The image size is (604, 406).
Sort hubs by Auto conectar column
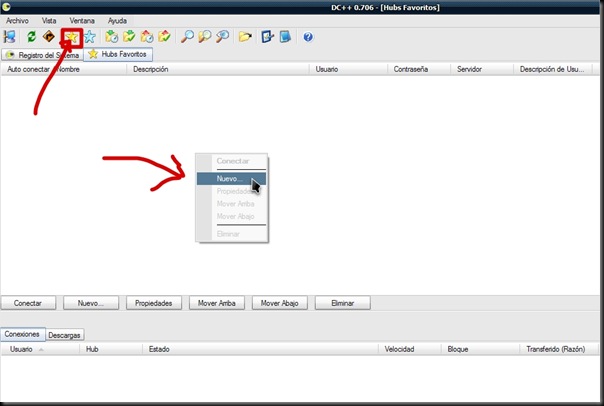[x=28, y=69]
